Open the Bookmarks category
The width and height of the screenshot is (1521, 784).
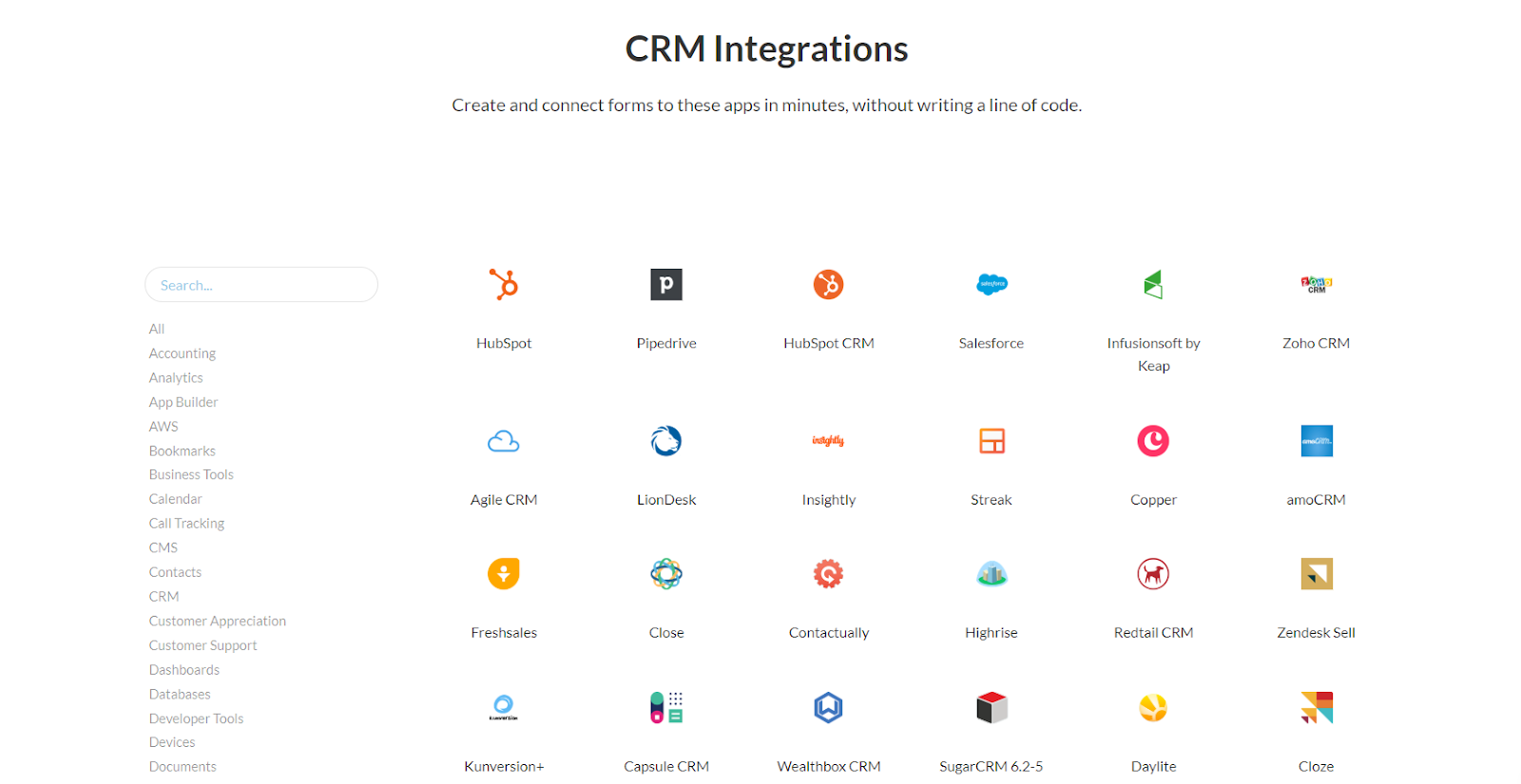[183, 451]
